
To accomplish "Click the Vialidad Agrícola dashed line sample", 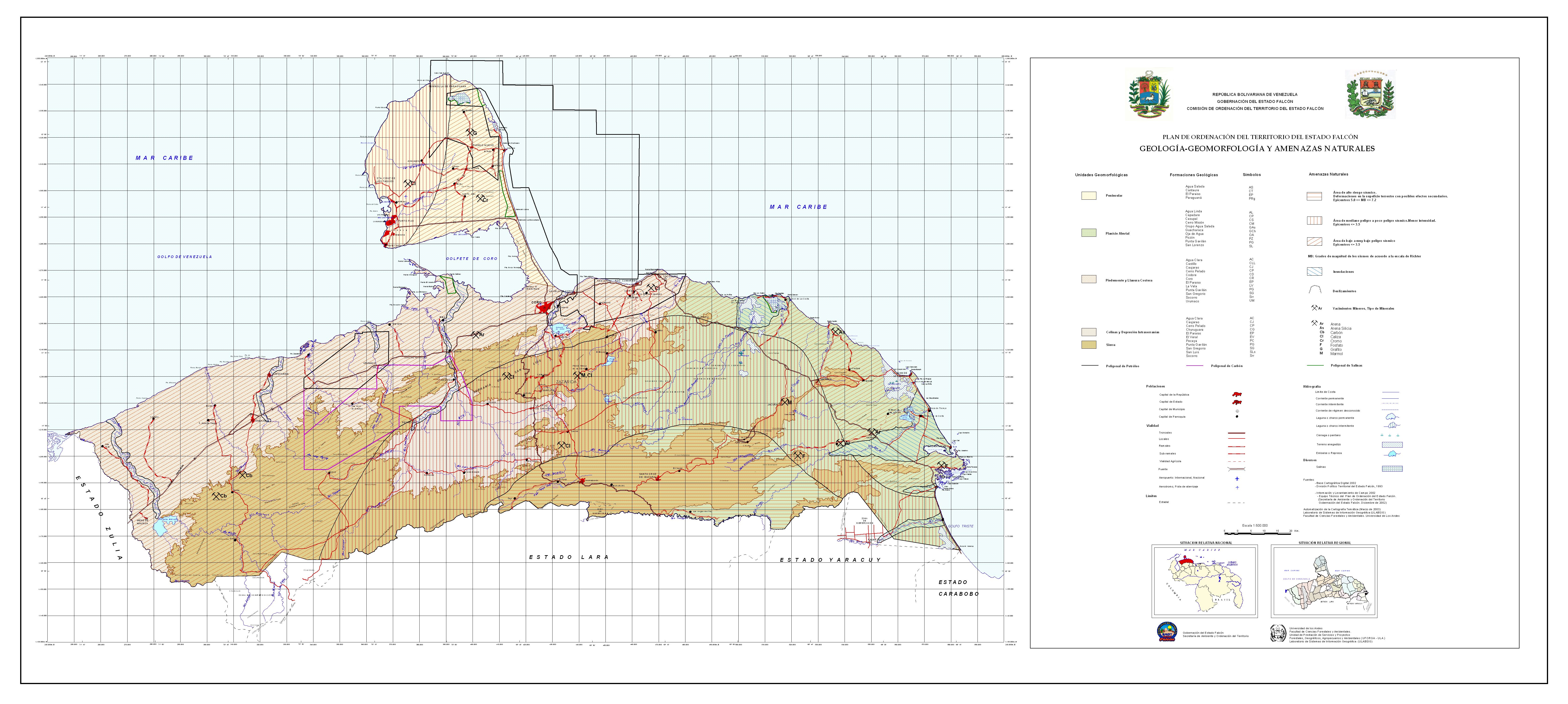I will click(1236, 462).
